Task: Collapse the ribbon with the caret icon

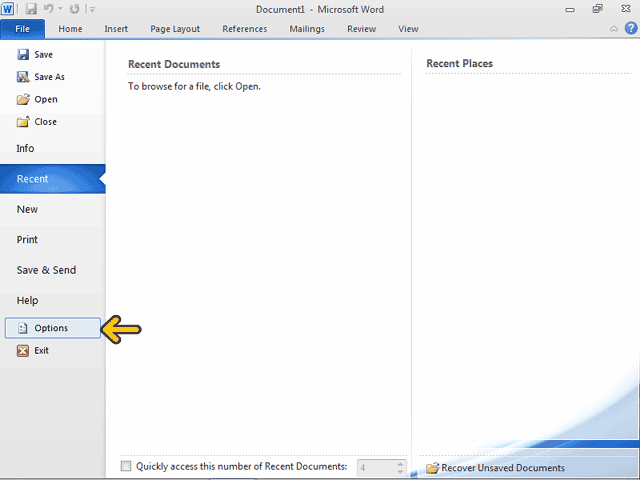Action: (x=613, y=29)
